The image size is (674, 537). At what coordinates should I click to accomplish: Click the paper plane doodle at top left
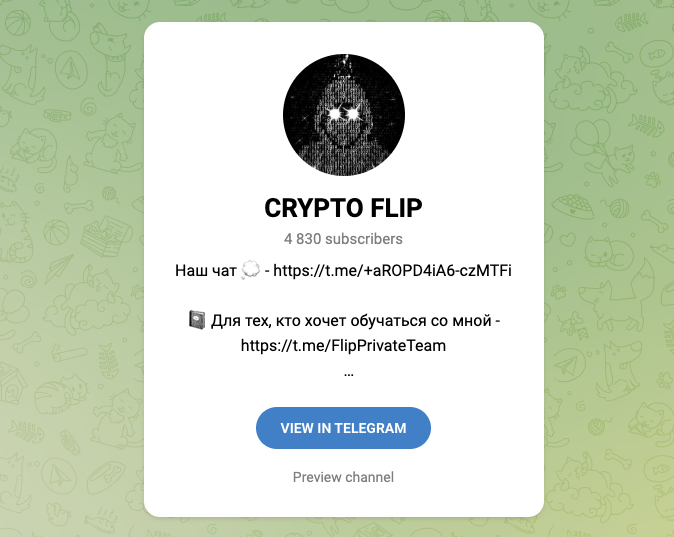coord(71,69)
